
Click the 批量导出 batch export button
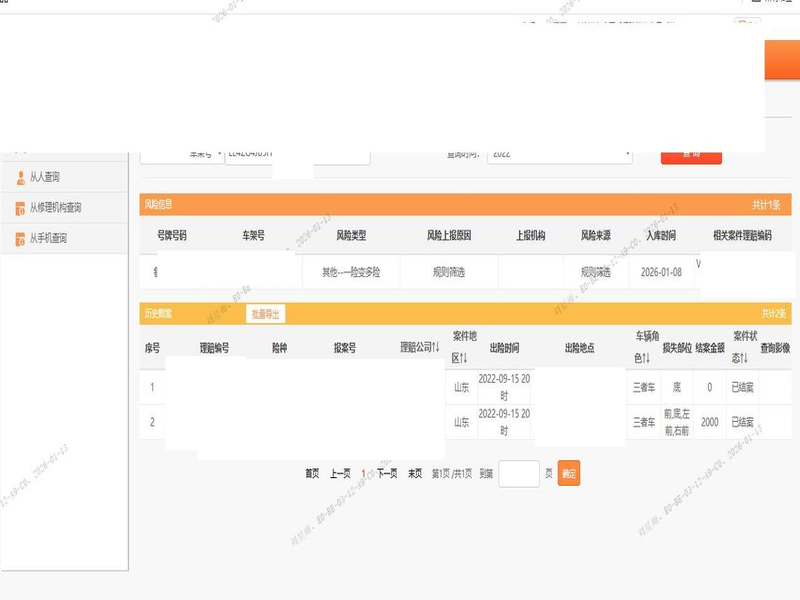pyautogui.click(x=266, y=314)
